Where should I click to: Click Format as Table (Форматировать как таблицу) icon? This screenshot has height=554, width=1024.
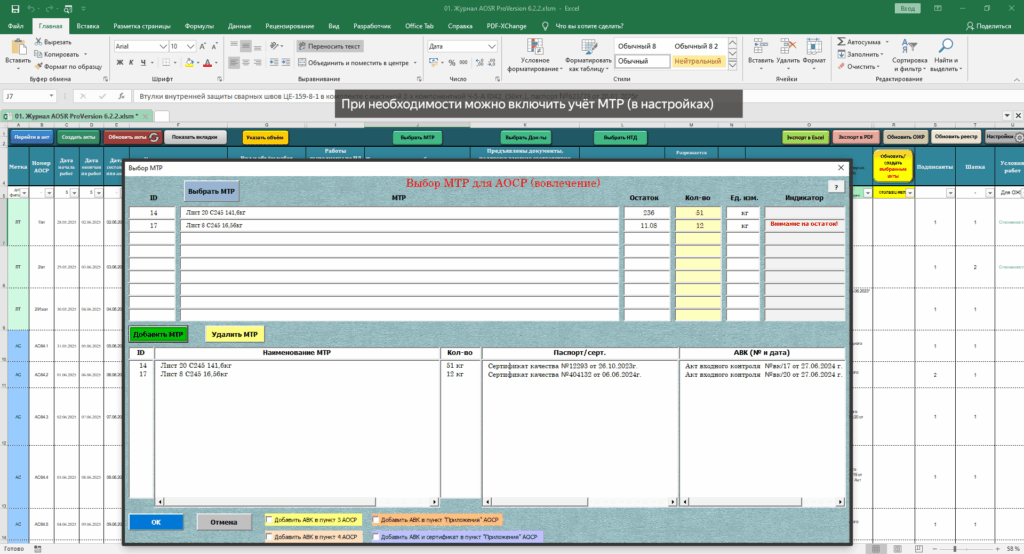(x=588, y=47)
